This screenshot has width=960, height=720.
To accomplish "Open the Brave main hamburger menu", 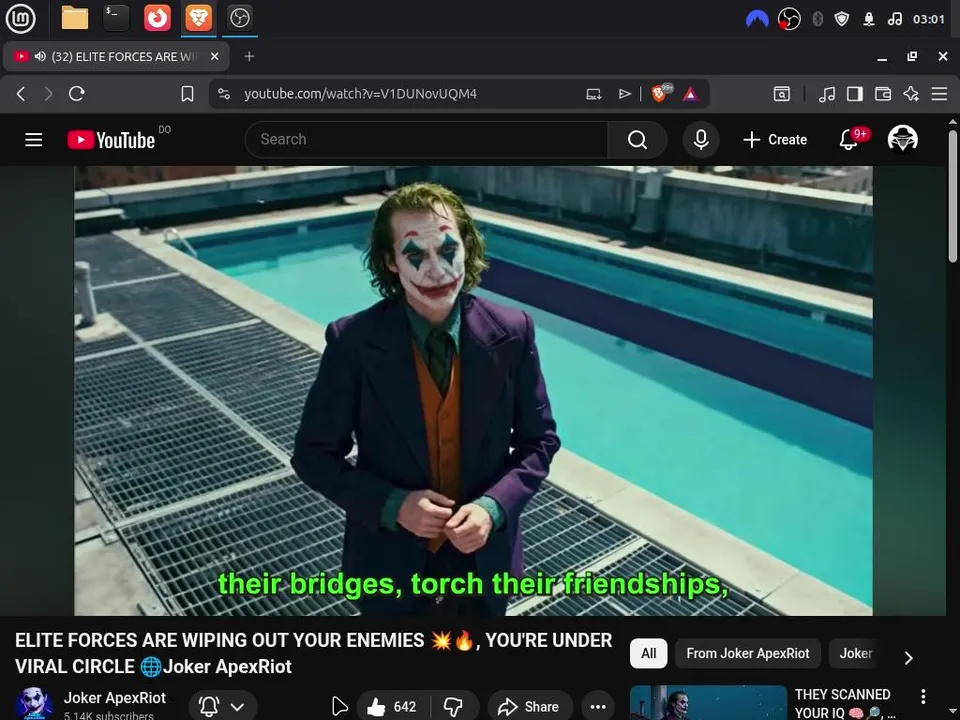I will [939, 94].
